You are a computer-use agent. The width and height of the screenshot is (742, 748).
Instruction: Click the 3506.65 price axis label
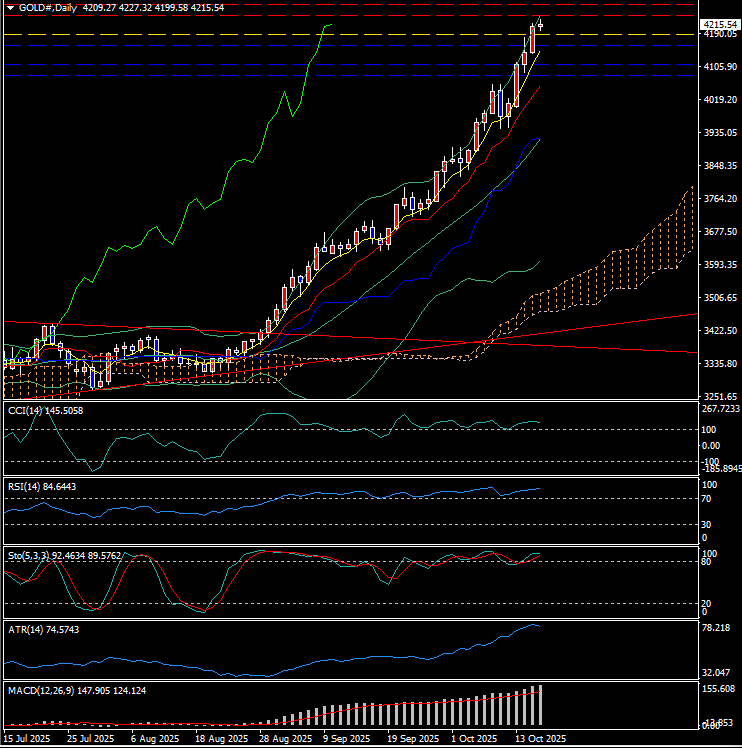(719, 298)
